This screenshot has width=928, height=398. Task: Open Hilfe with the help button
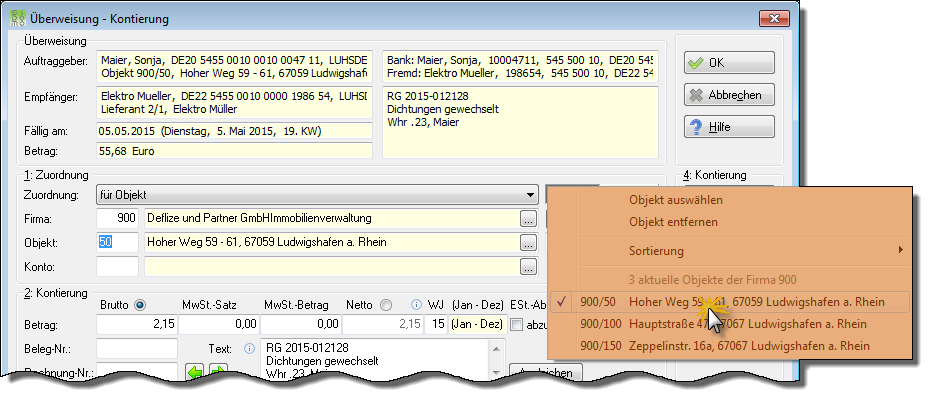(729, 127)
